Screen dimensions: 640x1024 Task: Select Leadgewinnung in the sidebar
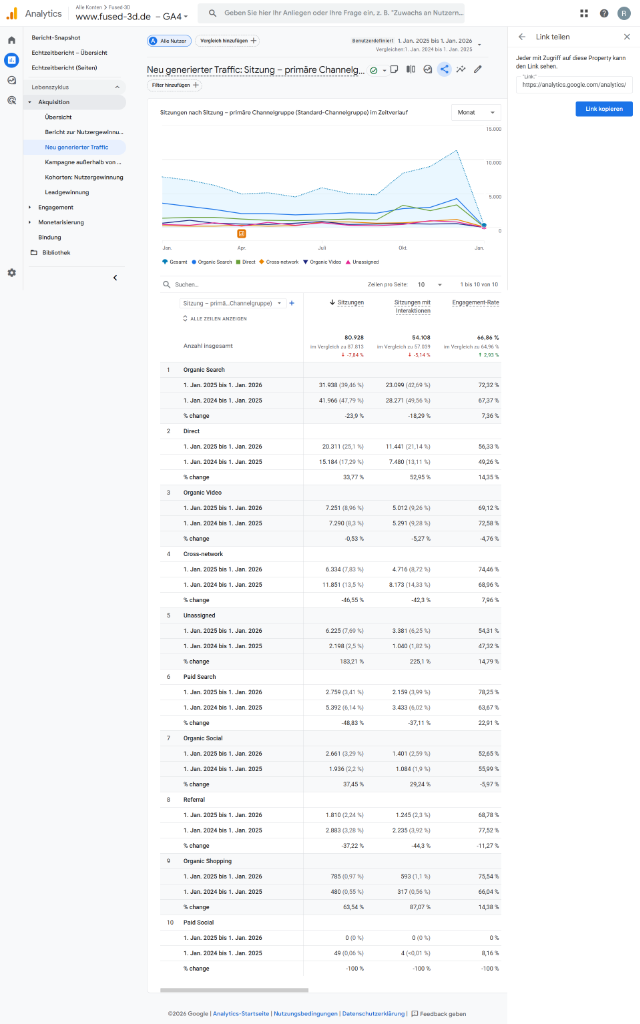(67, 193)
